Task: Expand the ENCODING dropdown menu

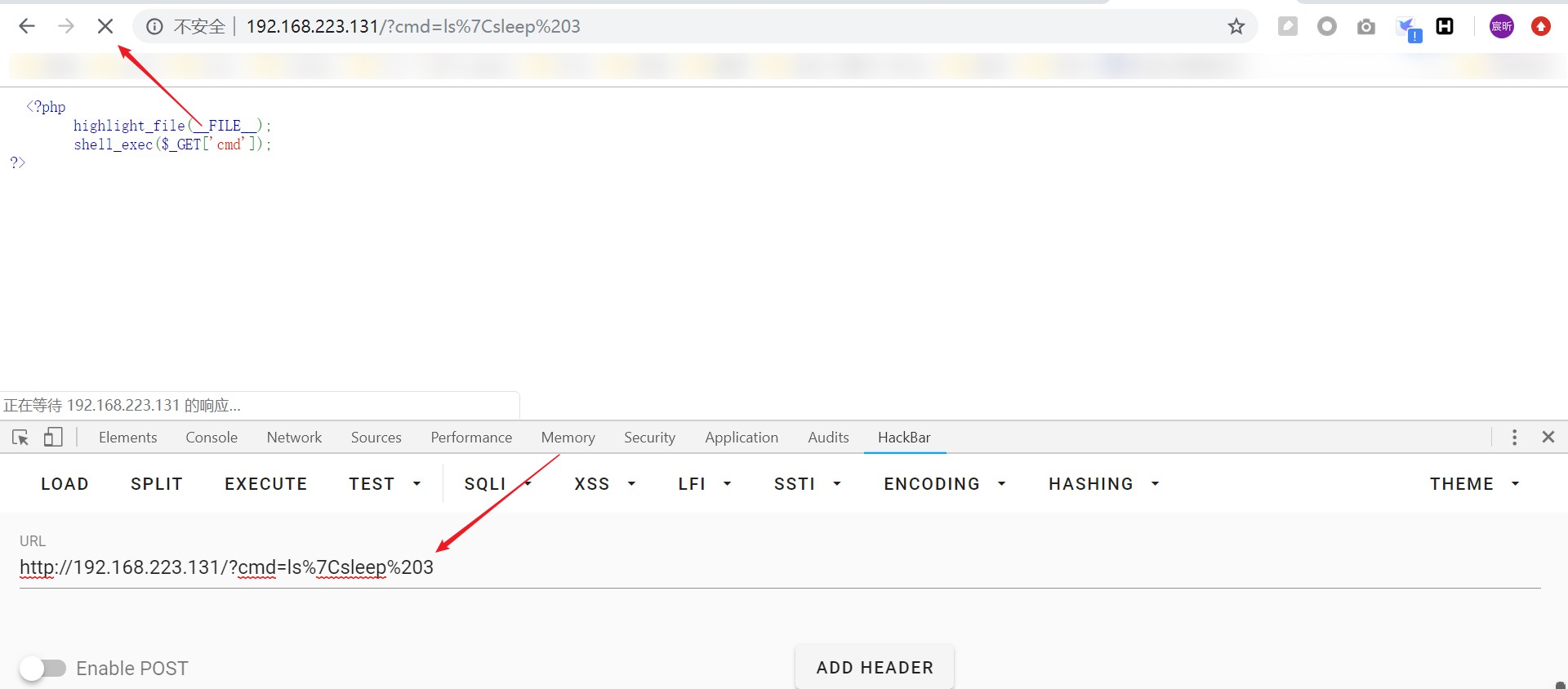Action: pos(944,484)
